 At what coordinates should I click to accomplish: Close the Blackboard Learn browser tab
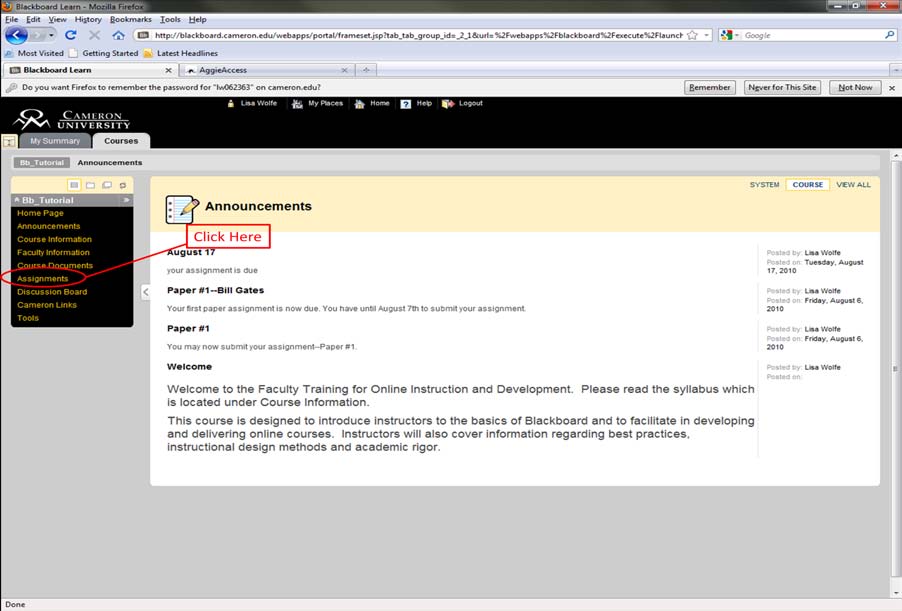pyautogui.click(x=168, y=70)
